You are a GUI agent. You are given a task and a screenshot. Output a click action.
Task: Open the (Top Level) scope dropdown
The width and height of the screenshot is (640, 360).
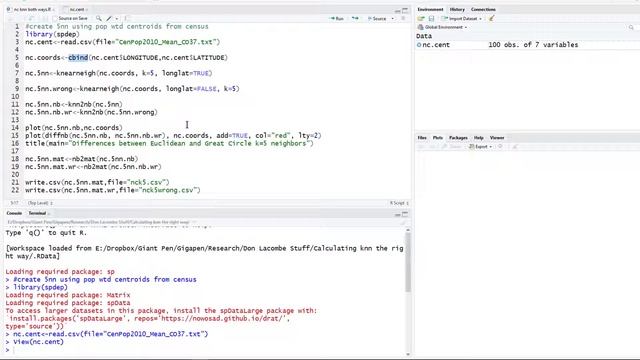tap(40, 203)
